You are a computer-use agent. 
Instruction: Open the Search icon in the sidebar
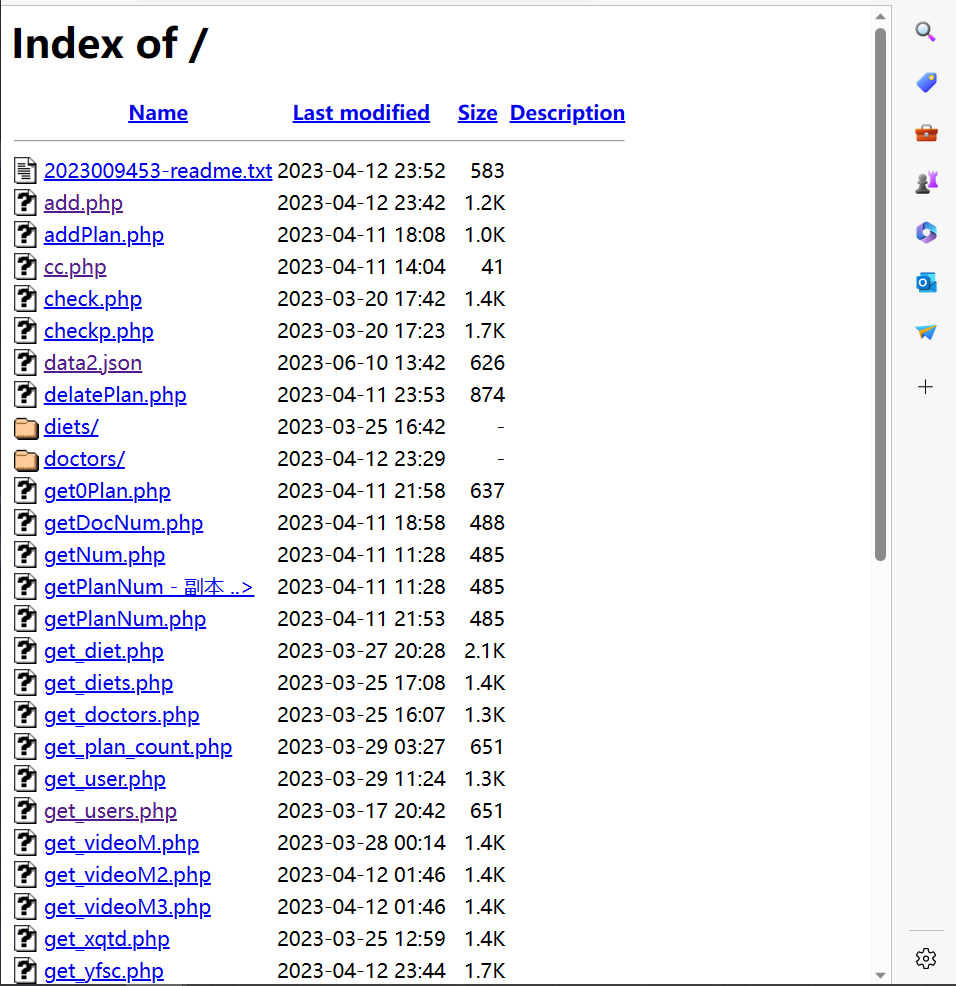926,32
